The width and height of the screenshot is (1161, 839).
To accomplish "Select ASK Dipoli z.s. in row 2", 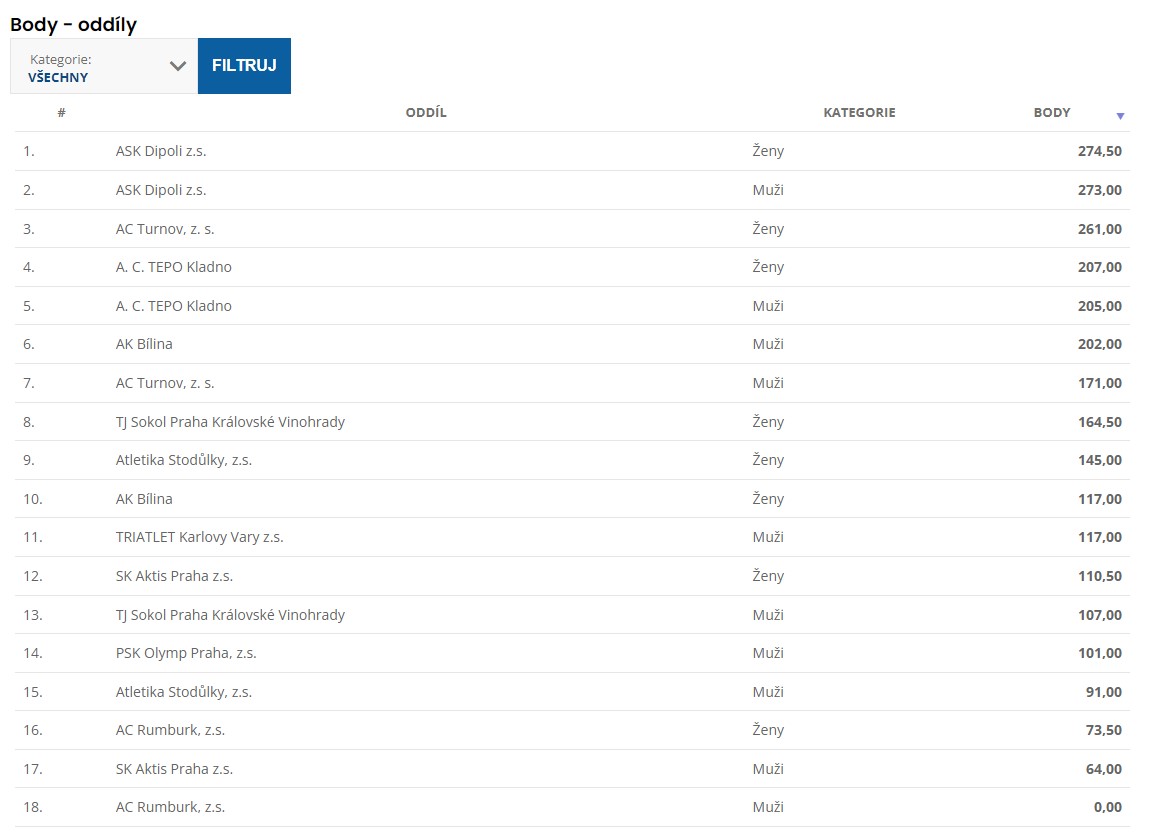I will click(161, 190).
